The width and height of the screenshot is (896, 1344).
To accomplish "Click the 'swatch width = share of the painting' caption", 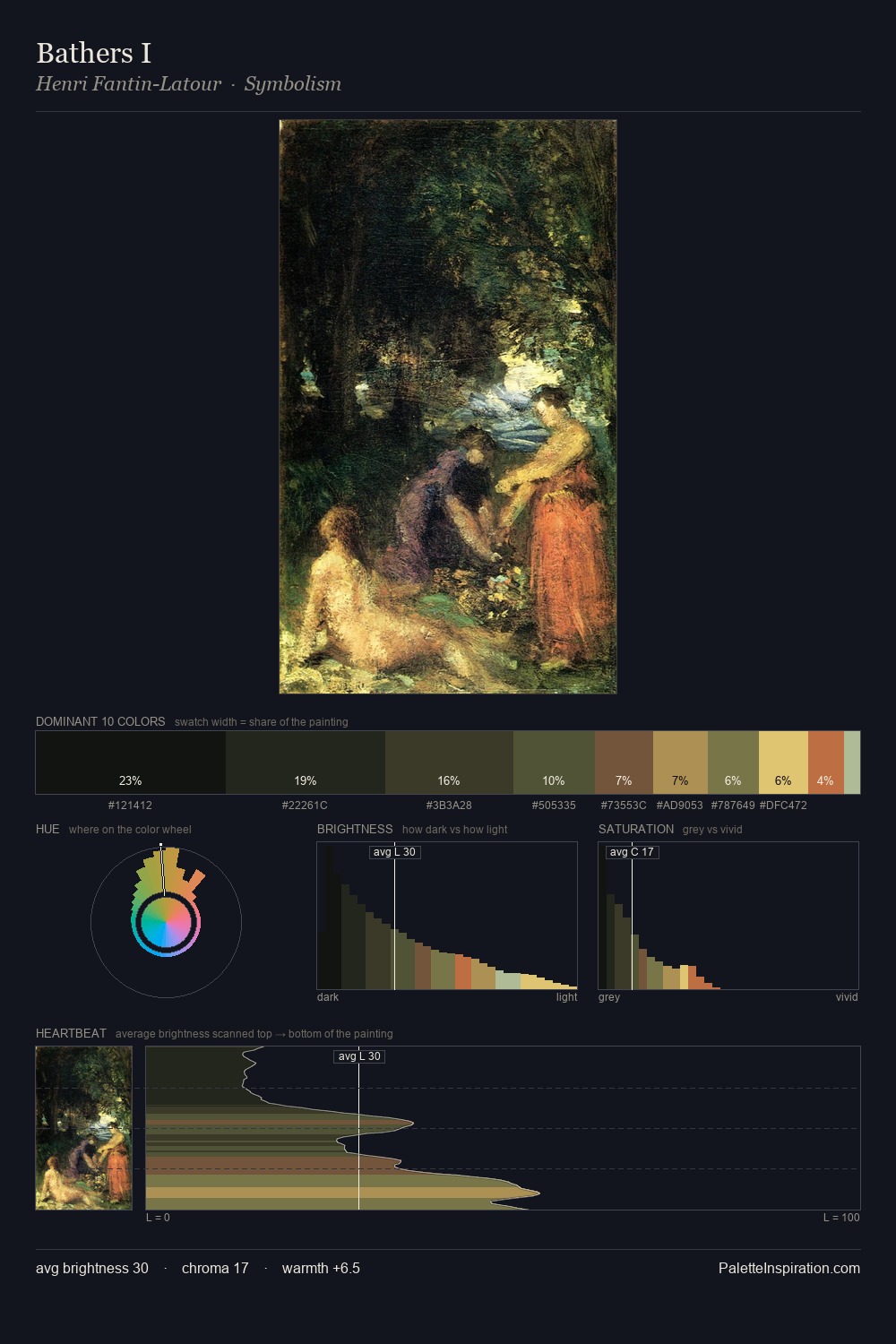I will [x=262, y=722].
